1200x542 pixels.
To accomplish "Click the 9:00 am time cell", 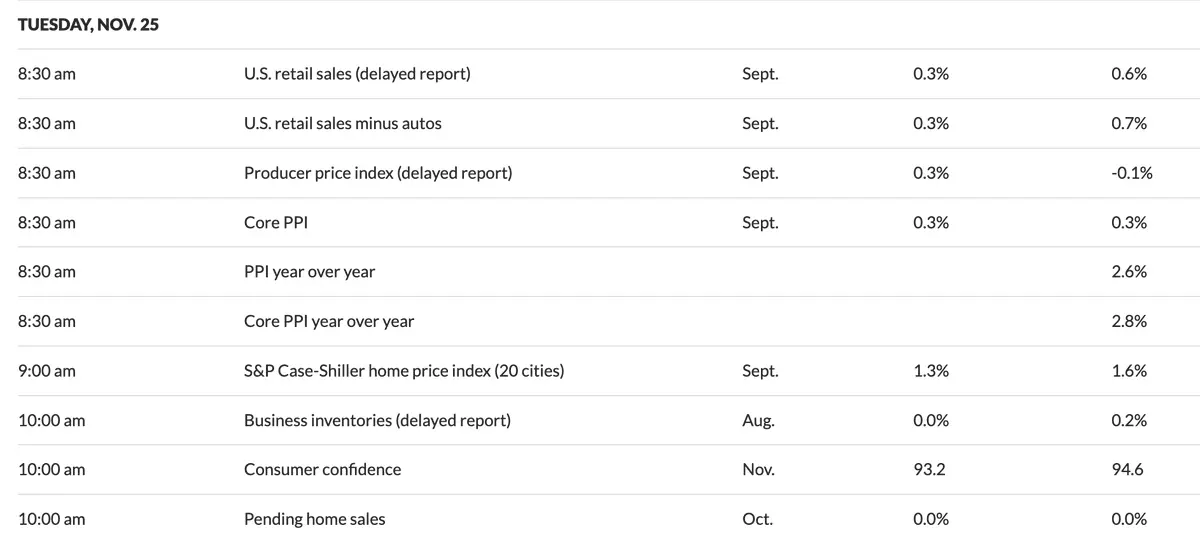I will [47, 371].
